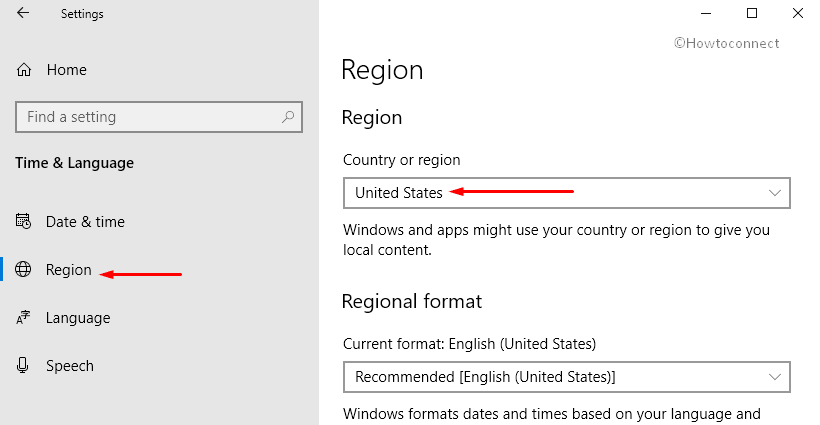Screen dimensions: 820x425
Task: Click the Language characters icon
Action: pos(23,317)
